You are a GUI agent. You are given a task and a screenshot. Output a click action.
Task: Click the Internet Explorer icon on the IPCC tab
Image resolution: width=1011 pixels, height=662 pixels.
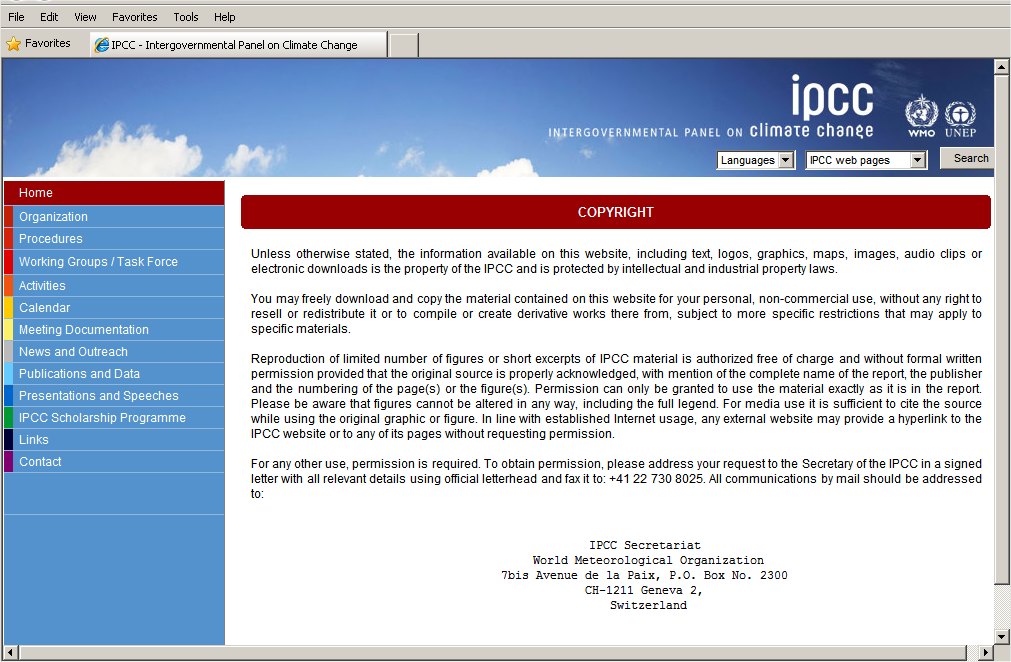click(101, 44)
